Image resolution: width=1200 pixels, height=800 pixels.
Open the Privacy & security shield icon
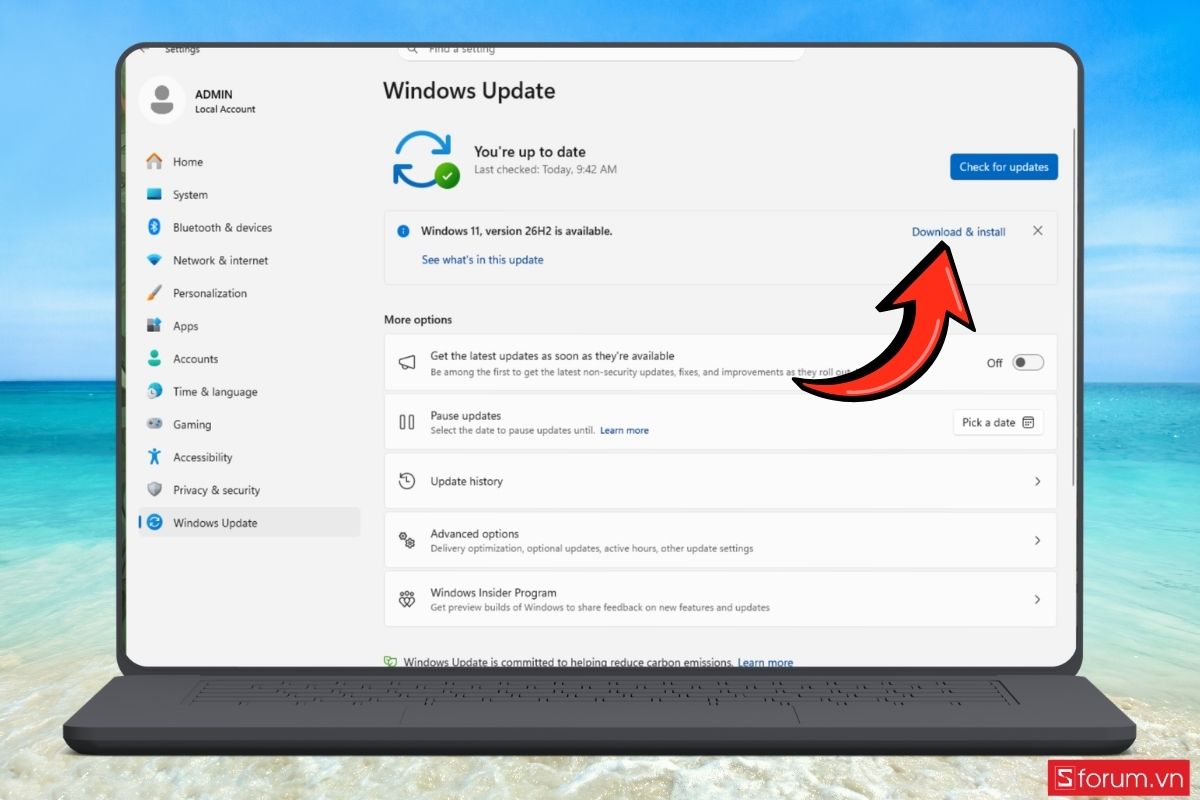click(154, 490)
